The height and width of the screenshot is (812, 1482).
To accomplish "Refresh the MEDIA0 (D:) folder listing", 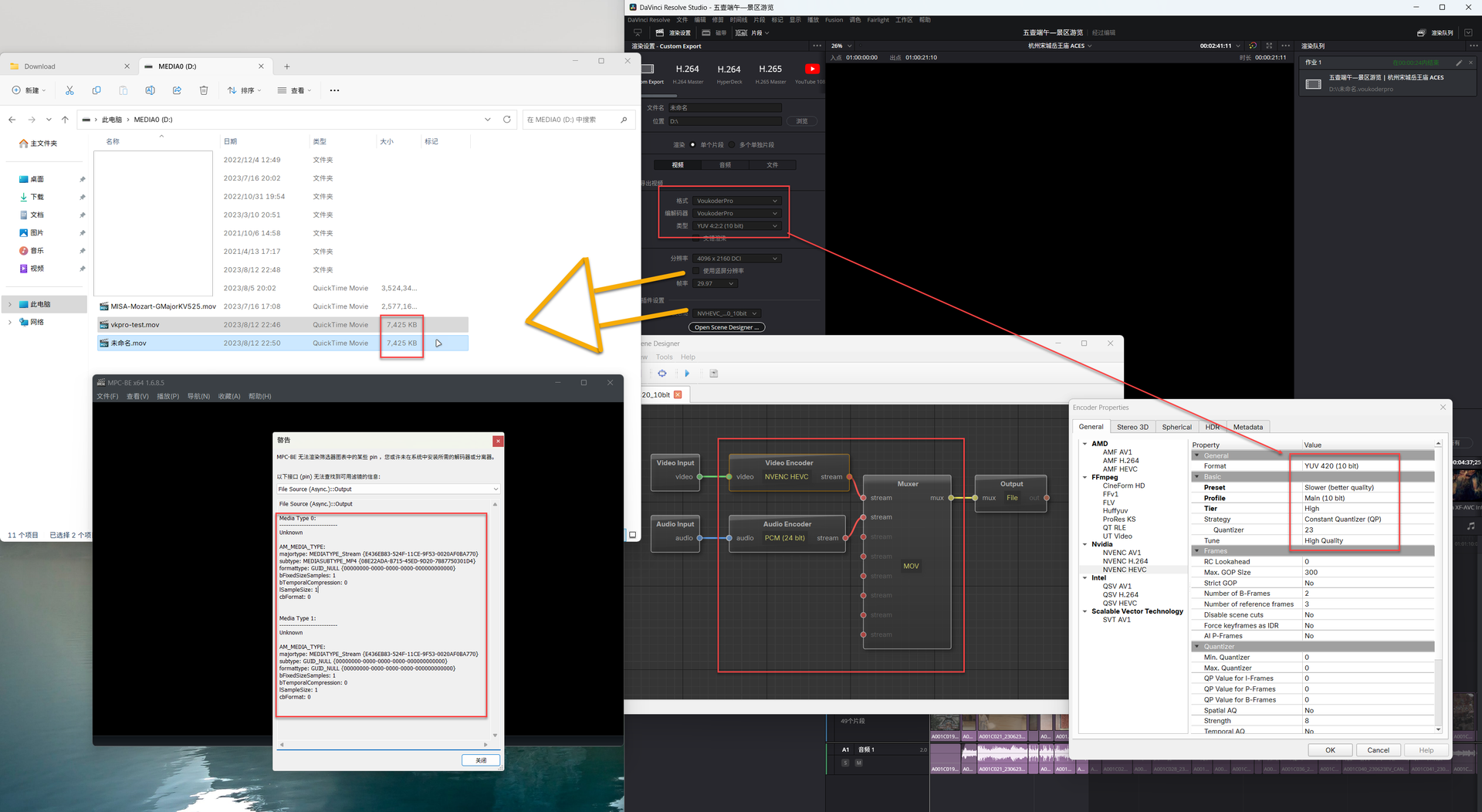I will [507, 120].
